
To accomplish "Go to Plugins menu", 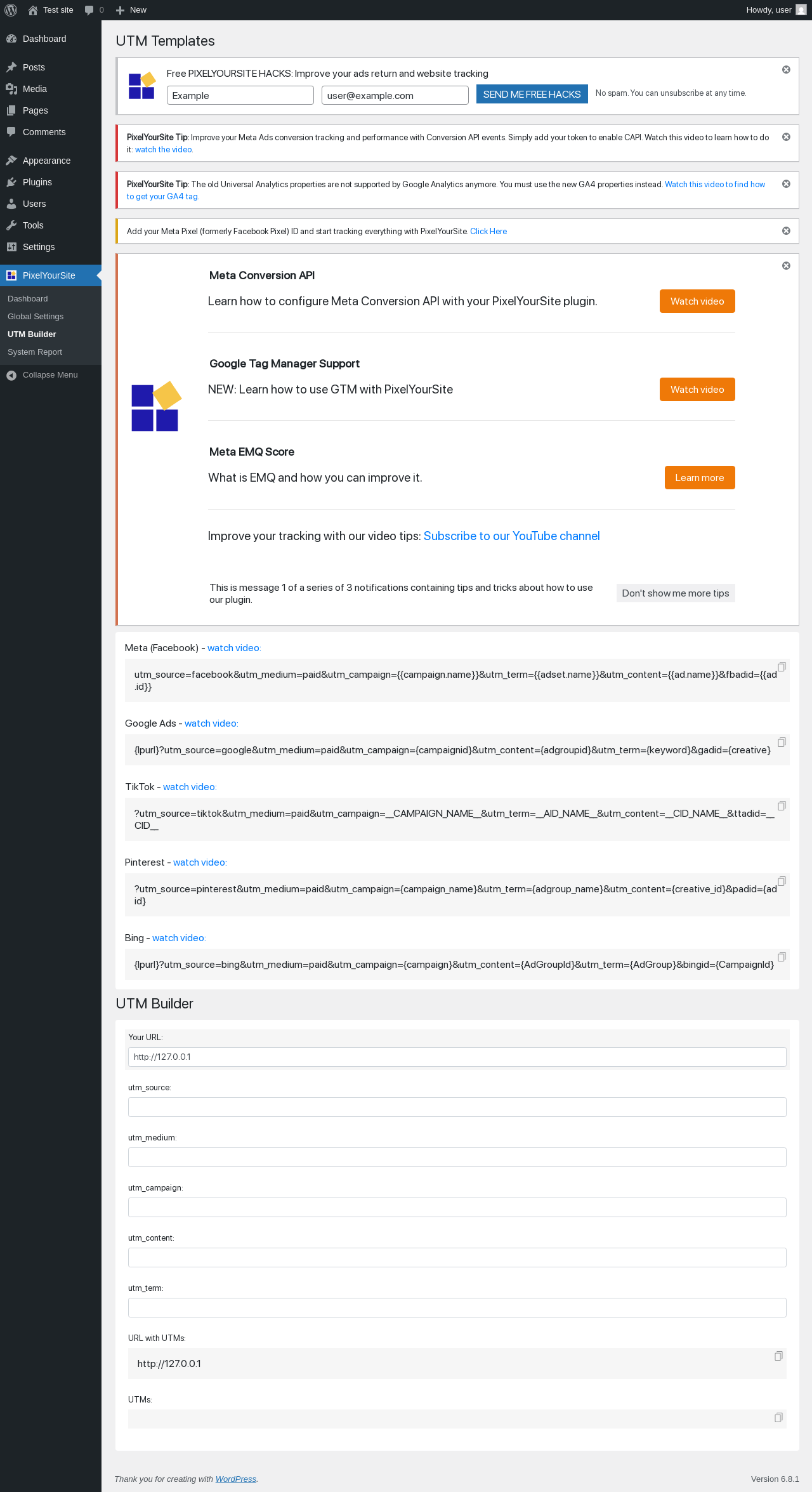I will tap(51, 182).
